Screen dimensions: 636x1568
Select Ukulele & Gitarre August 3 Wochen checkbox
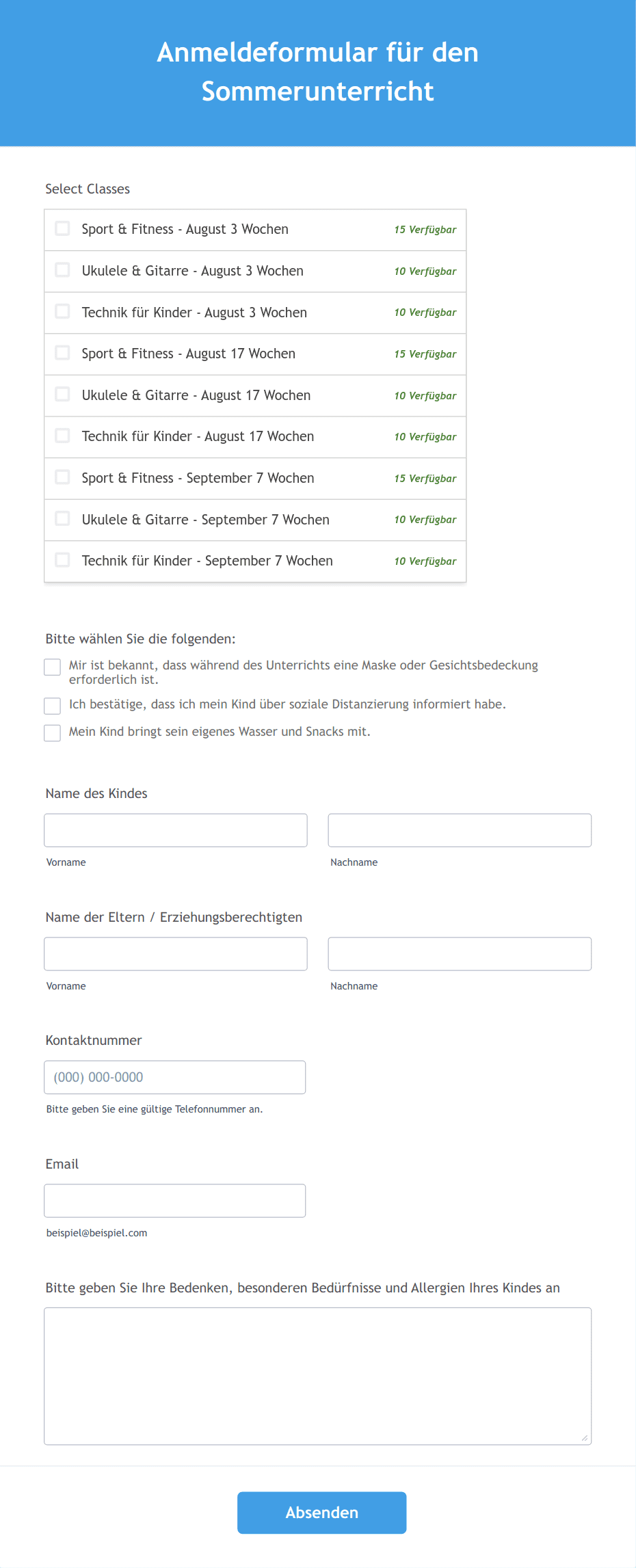(62, 270)
